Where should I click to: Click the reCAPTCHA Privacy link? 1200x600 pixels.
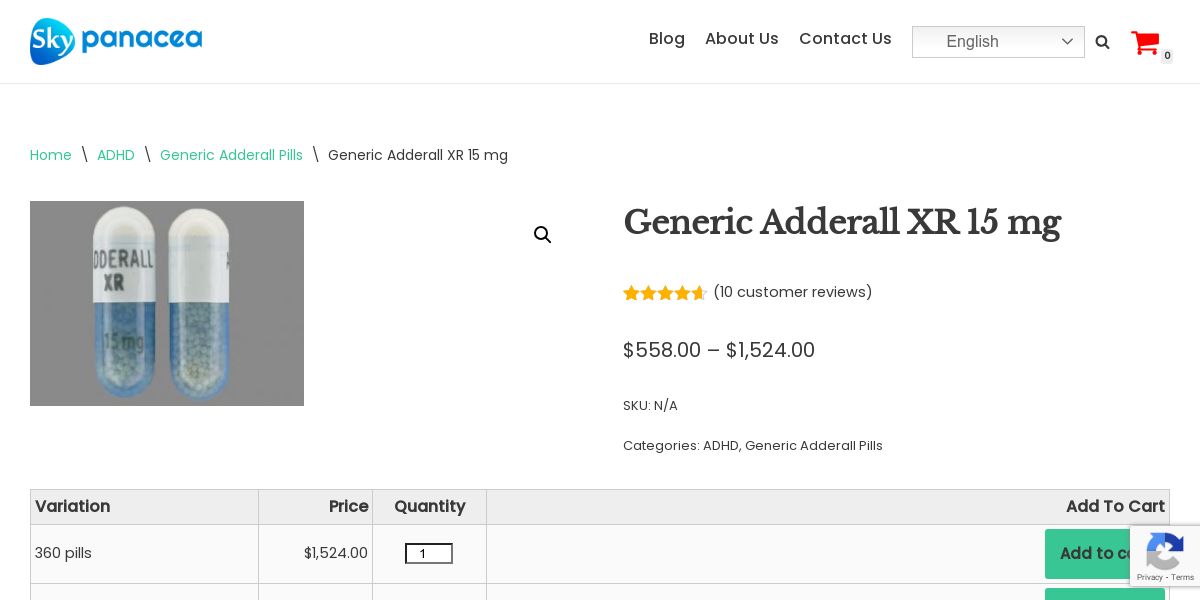[1149, 577]
